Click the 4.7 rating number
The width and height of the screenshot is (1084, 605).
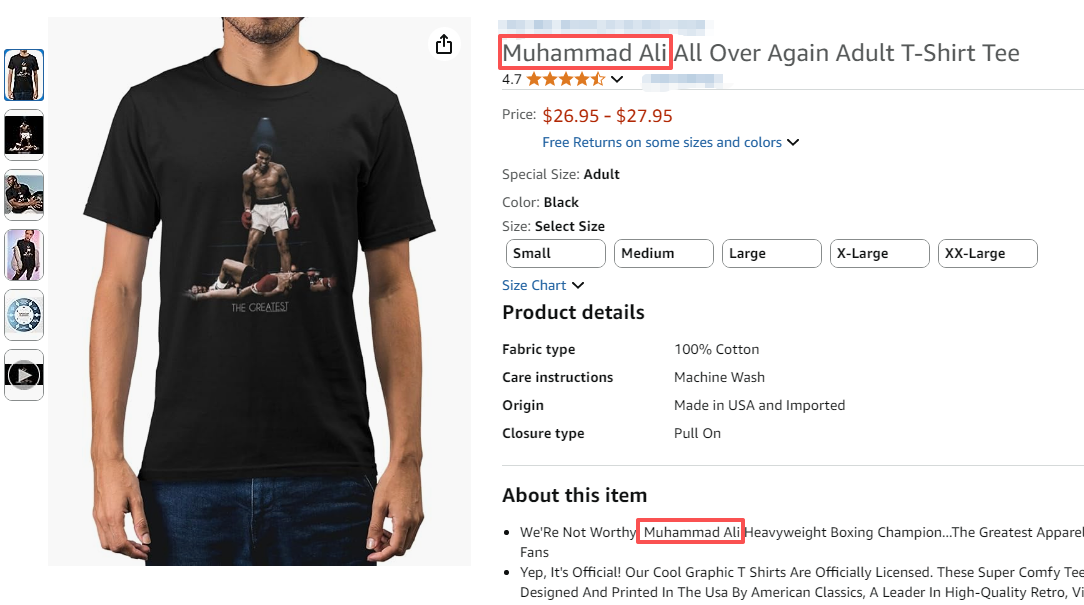[x=512, y=79]
